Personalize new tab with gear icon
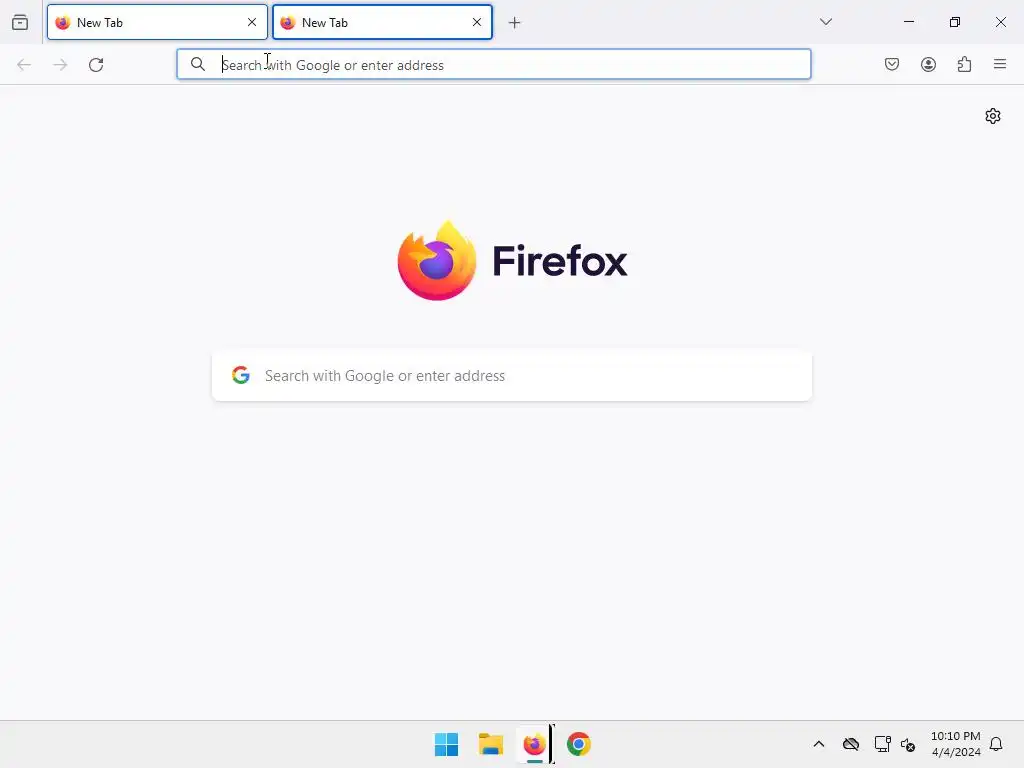The width and height of the screenshot is (1024, 768). [x=993, y=116]
